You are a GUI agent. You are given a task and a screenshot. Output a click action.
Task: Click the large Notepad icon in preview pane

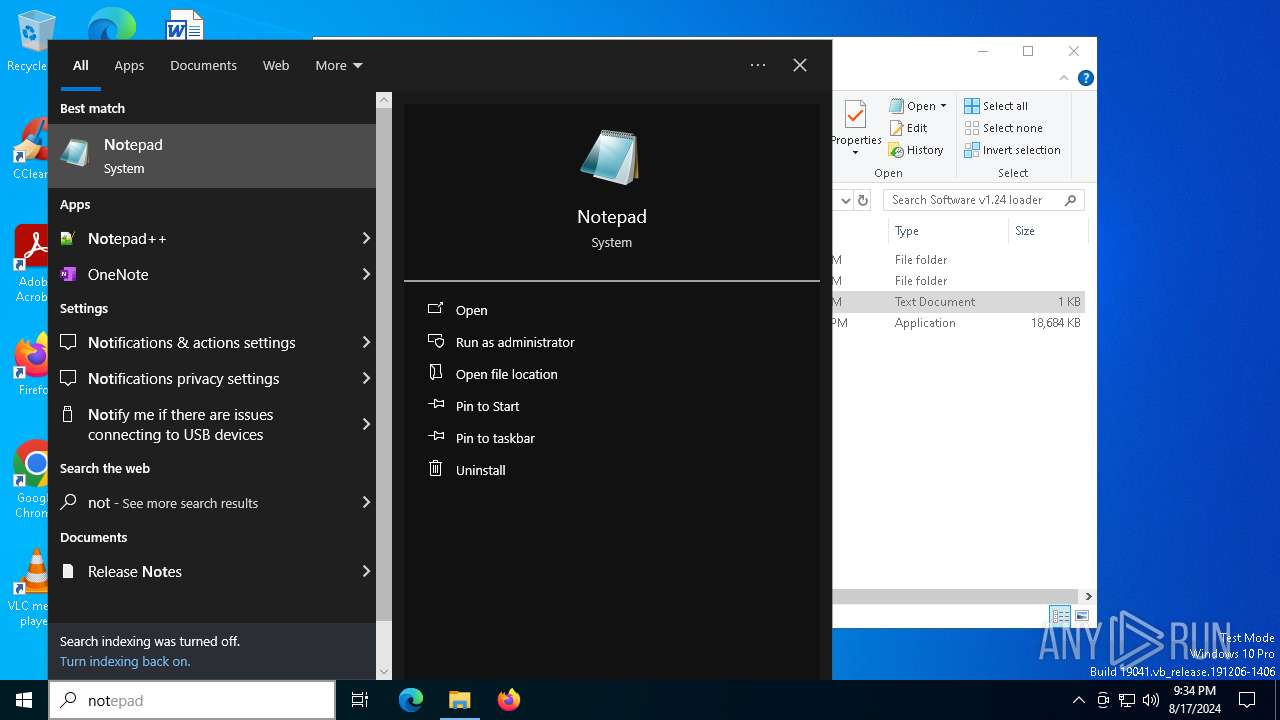pos(611,157)
